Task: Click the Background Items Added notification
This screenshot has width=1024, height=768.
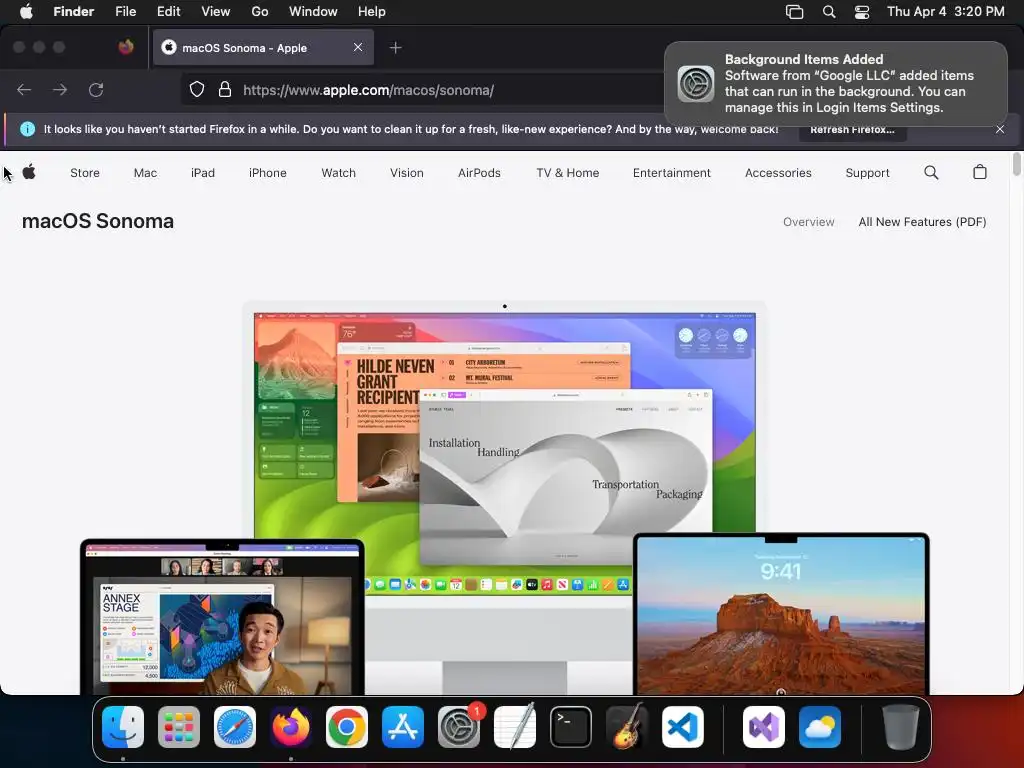Action: click(x=835, y=84)
